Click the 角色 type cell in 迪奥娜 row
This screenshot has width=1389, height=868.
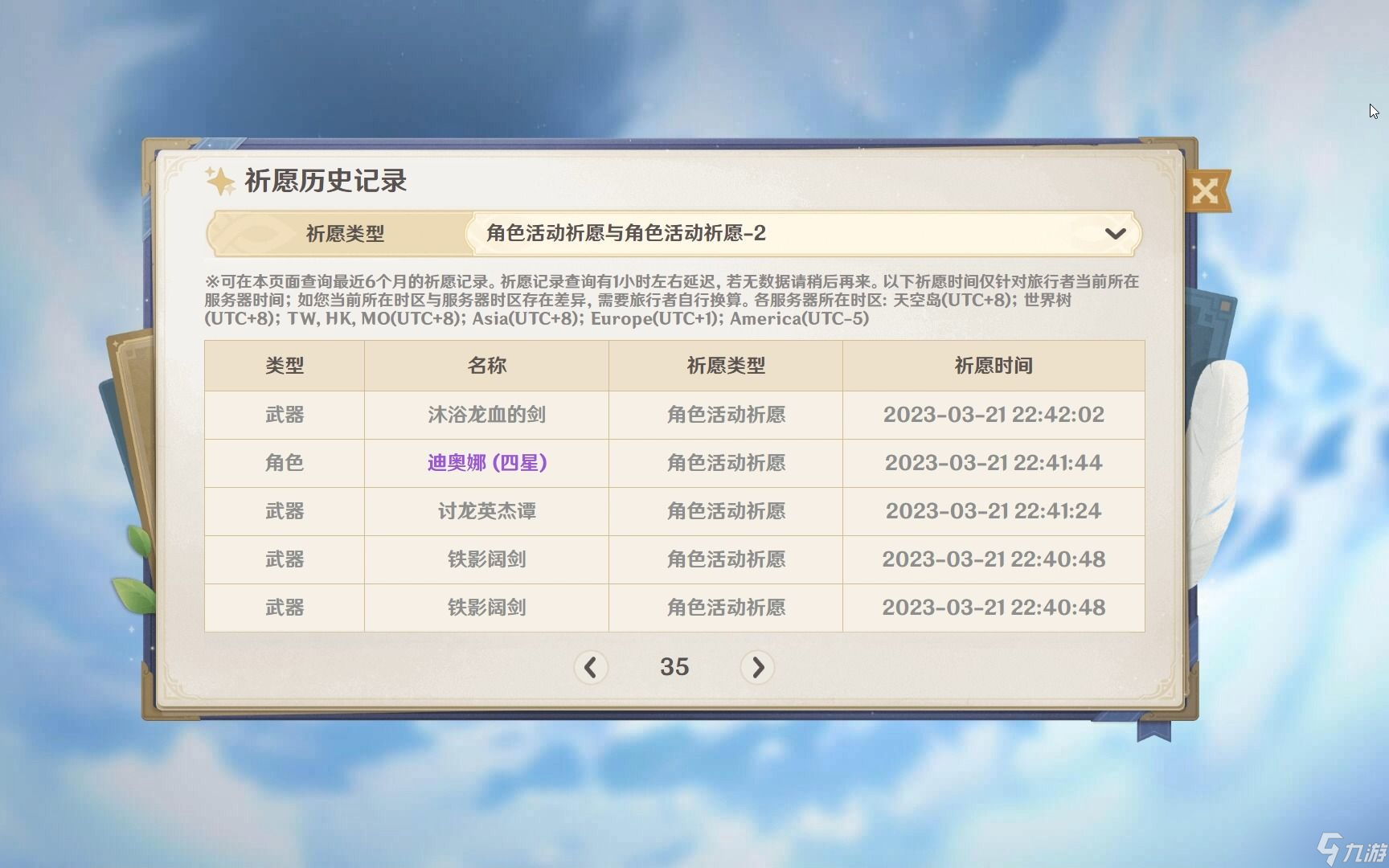(x=285, y=463)
